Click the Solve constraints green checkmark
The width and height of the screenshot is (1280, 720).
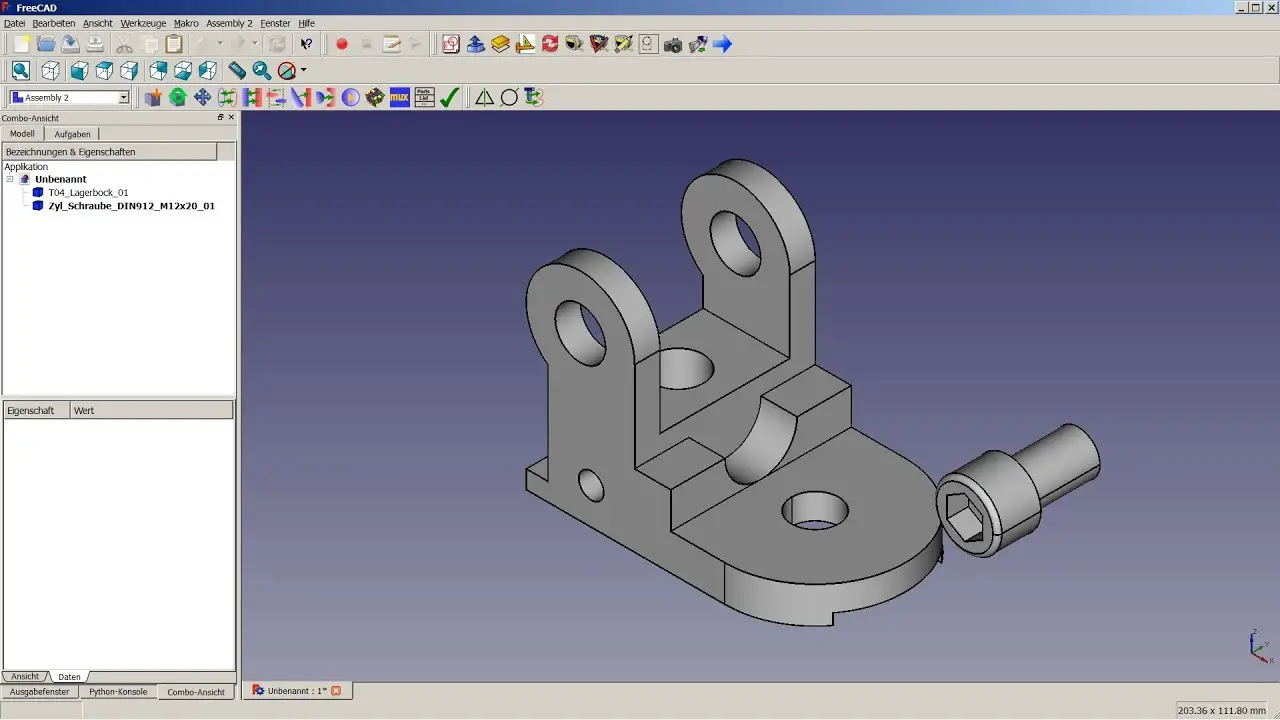(449, 97)
